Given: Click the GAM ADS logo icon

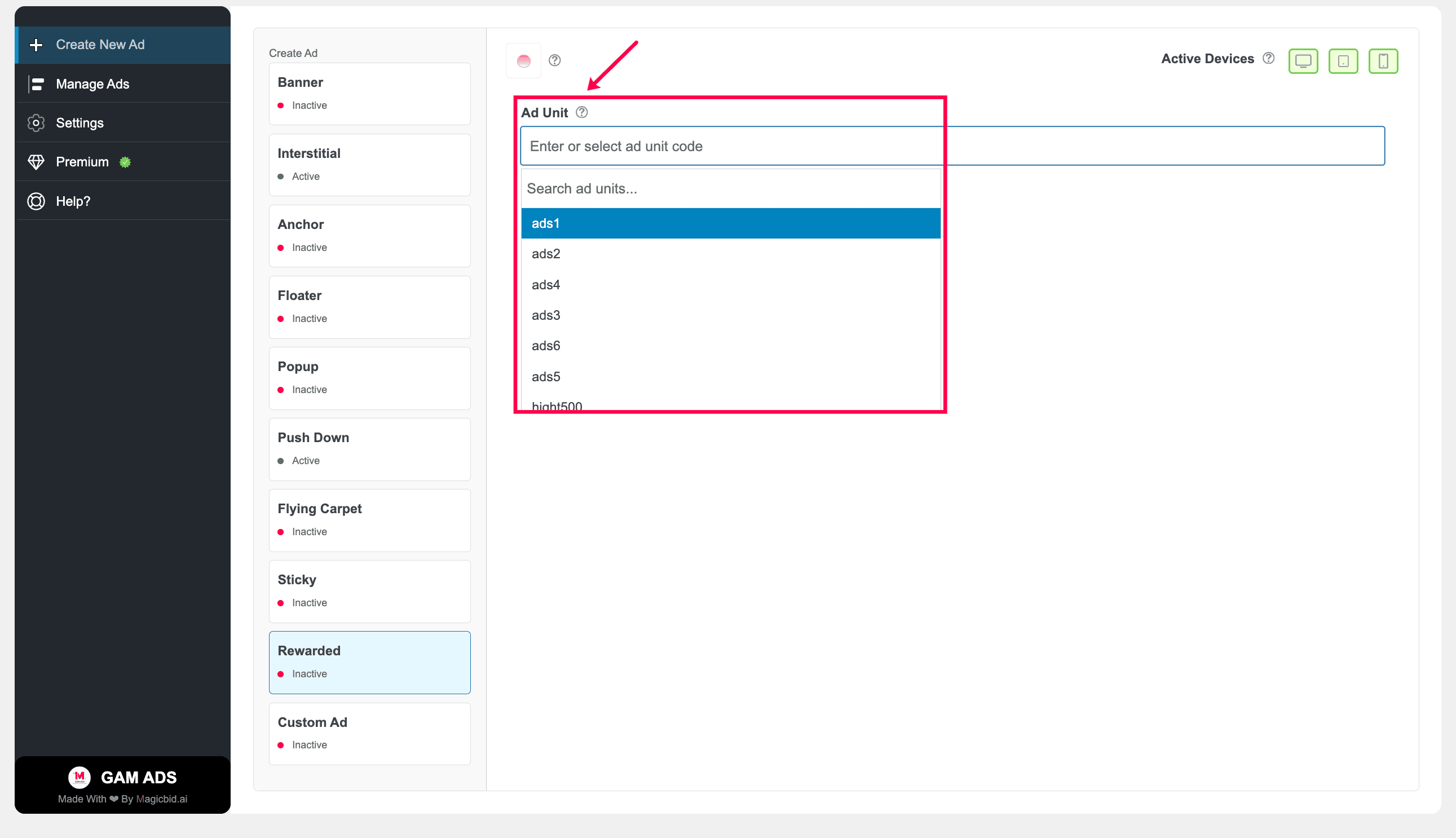Looking at the screenshot, I should tap(80, 778).
